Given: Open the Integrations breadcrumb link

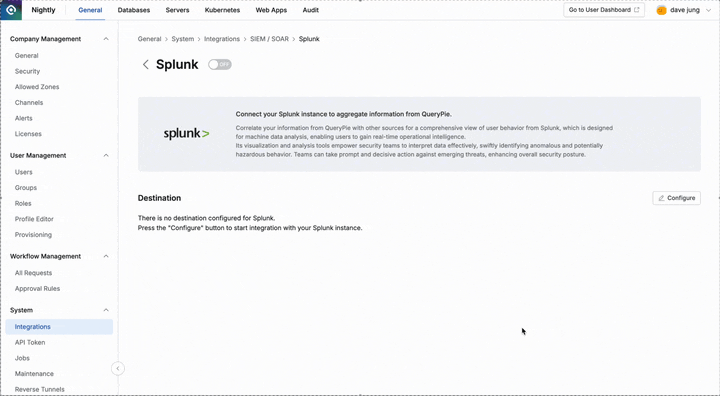Looking at the screenshot, I should coord(222,39).
